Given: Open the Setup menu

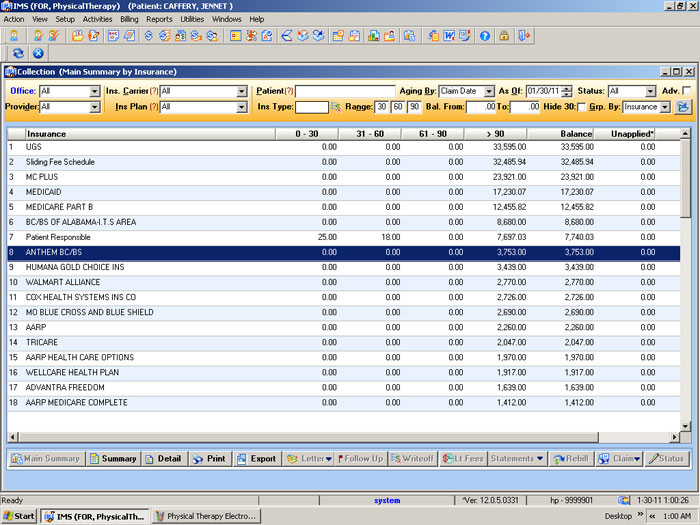Looking at the screenshot, I should [65, 19].
